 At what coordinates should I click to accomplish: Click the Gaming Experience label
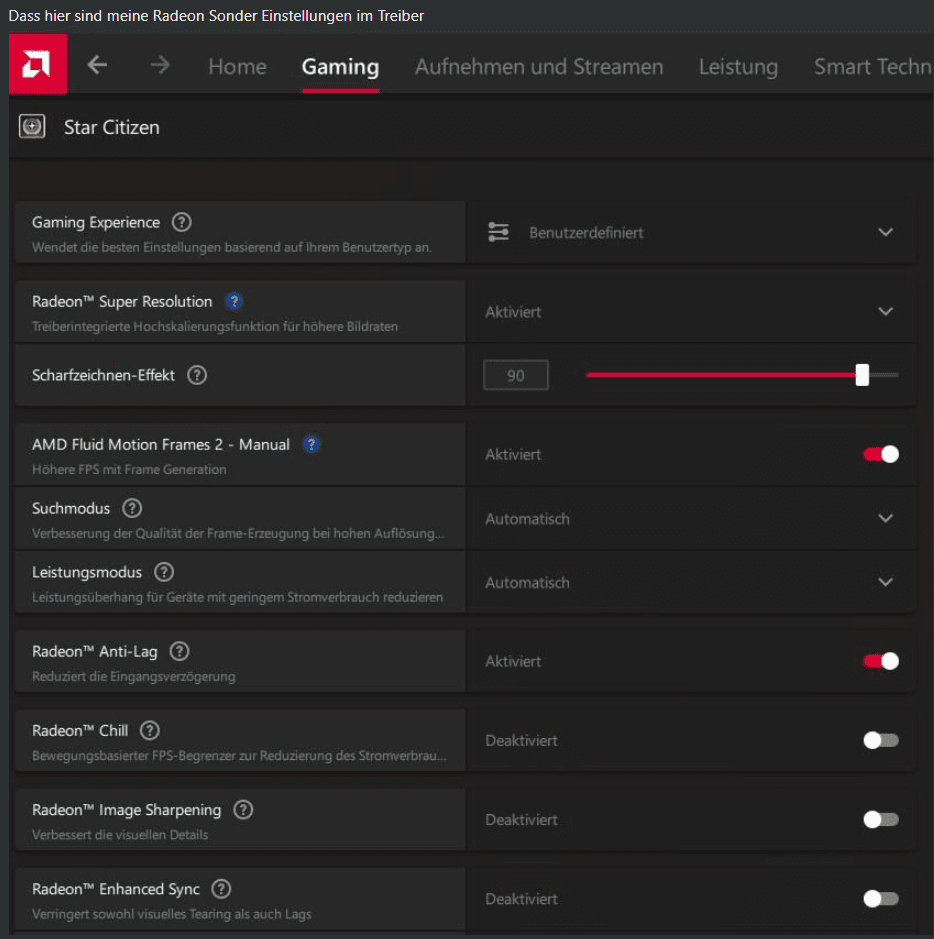[x=96, y=223]
